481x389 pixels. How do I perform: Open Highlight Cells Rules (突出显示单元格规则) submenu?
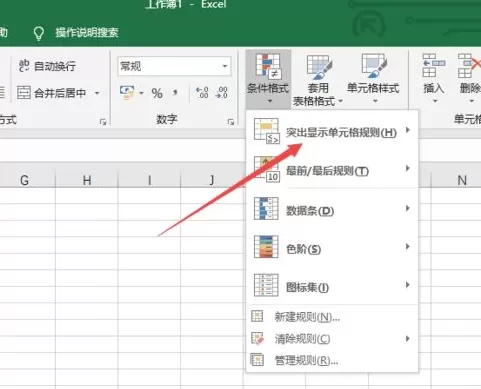(x=332, y=130)
